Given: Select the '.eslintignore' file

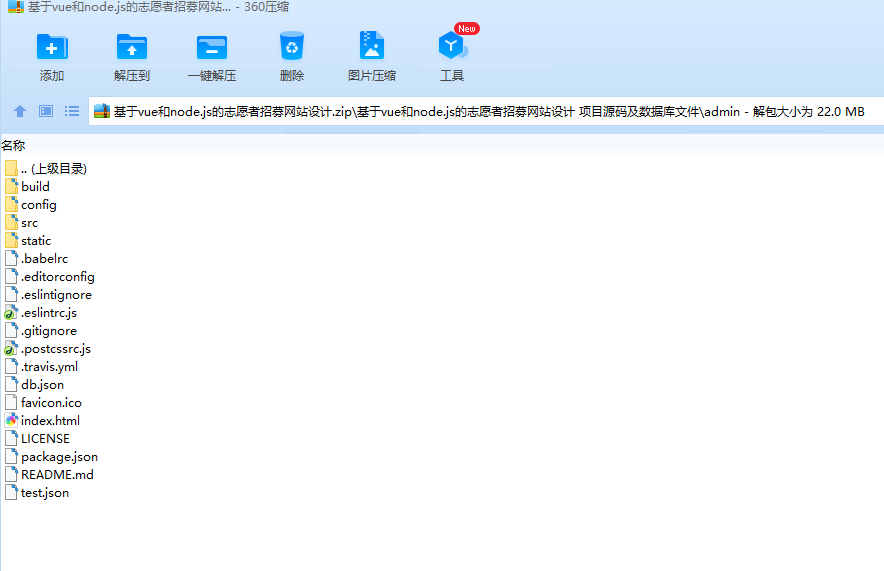Looking at the screenshot, I should 56,295.
